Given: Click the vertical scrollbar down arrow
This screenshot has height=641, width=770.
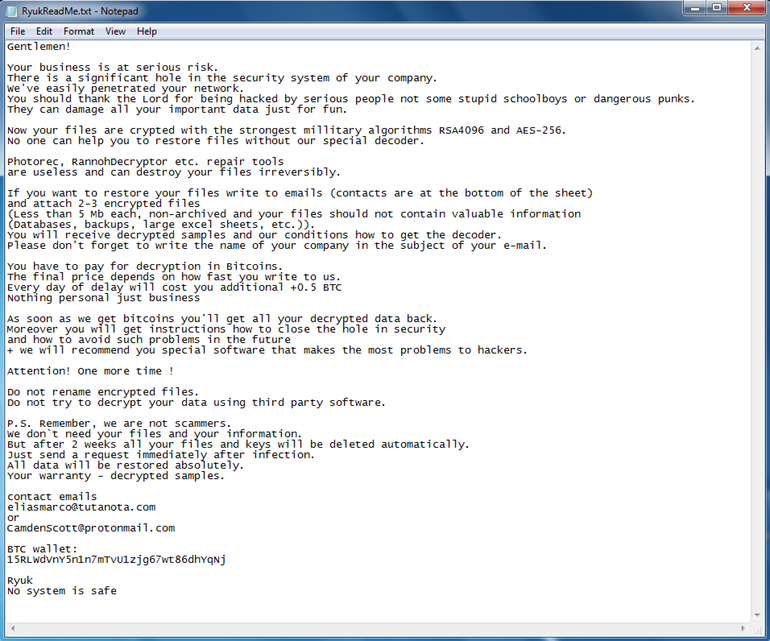Looking at the screenshot, I should pyautogui.click(x=757, y=615).
